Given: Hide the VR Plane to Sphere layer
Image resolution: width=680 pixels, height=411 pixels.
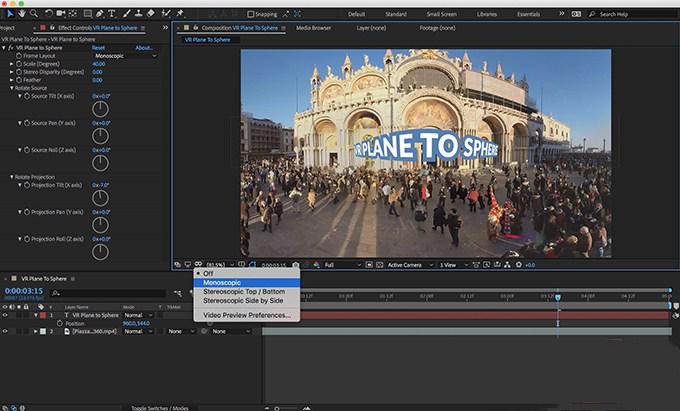Looking at the screenshot, I should (5, 315).
